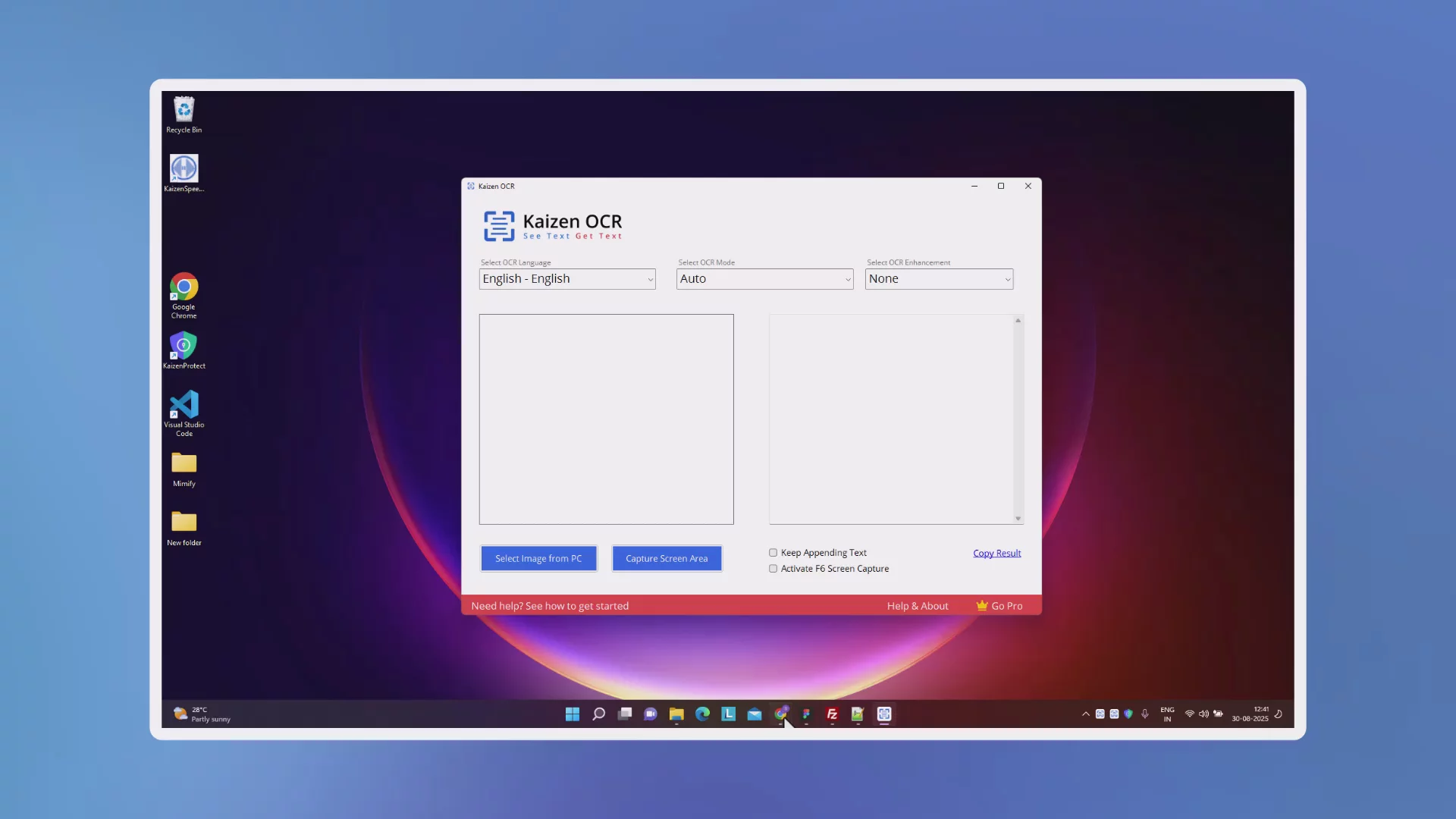Click the microphone tray icon
Screen dimensions: 1456x819
click(1145, 714)
